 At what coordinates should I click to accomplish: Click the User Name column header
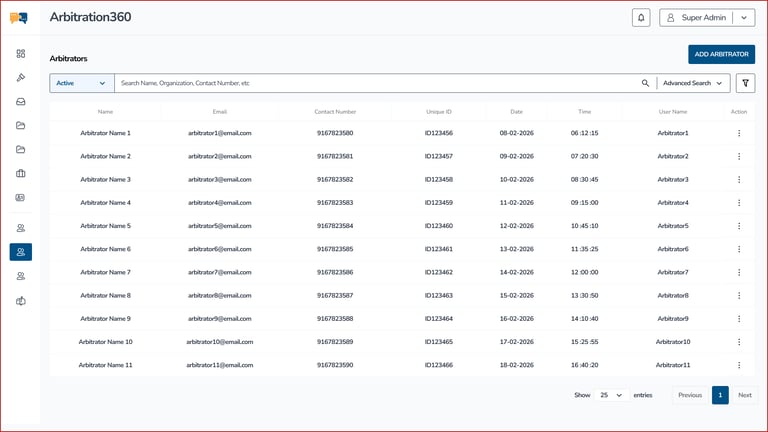point(673,112)
